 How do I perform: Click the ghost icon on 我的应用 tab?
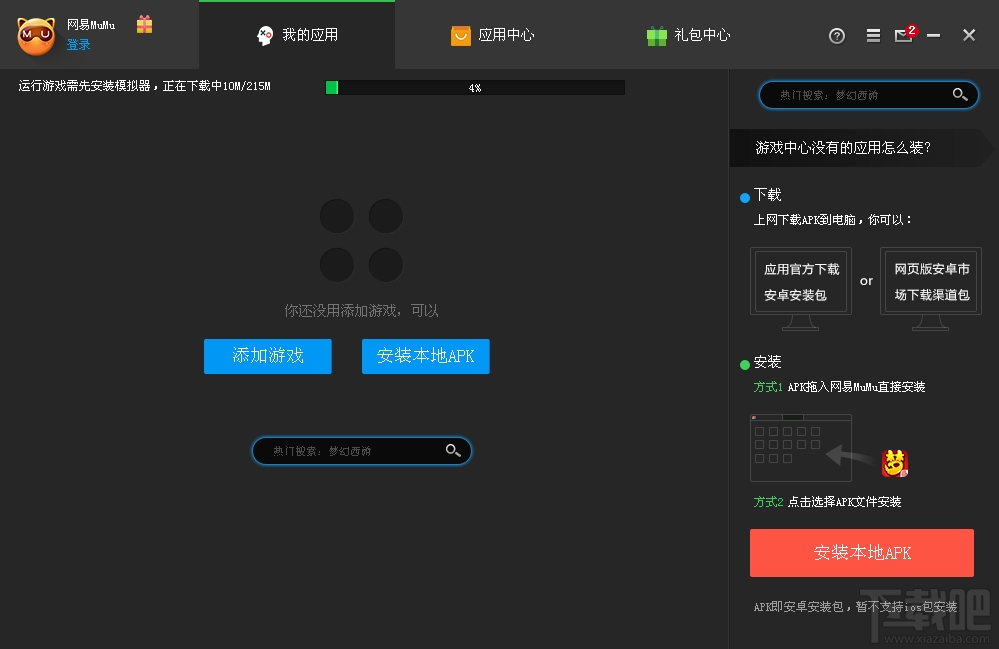click(264, 35)
